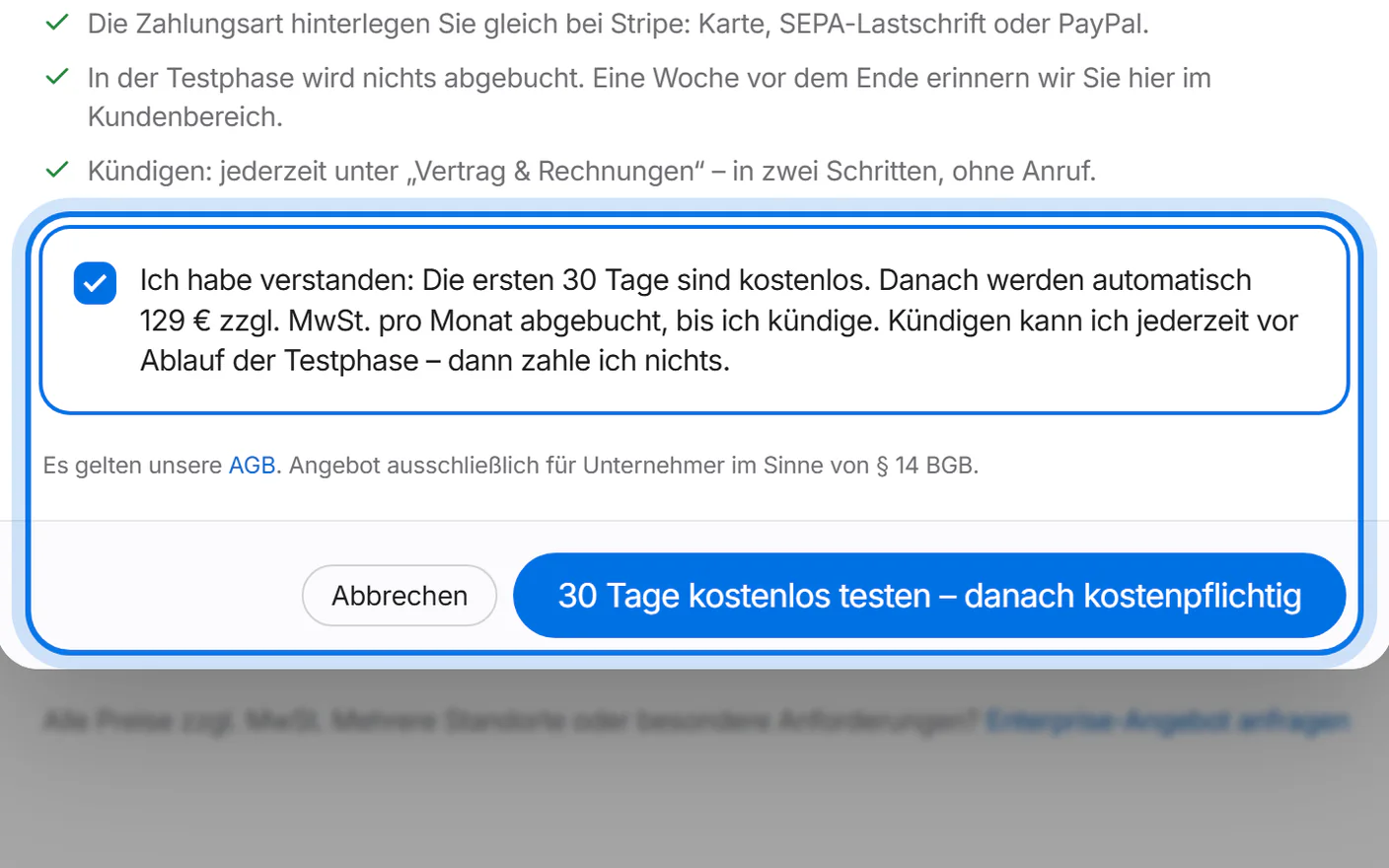
Task: Click the text "Die Zahlungsart hinterlegen Sie gleich bei Stripe"
Action: coord(389,24)
